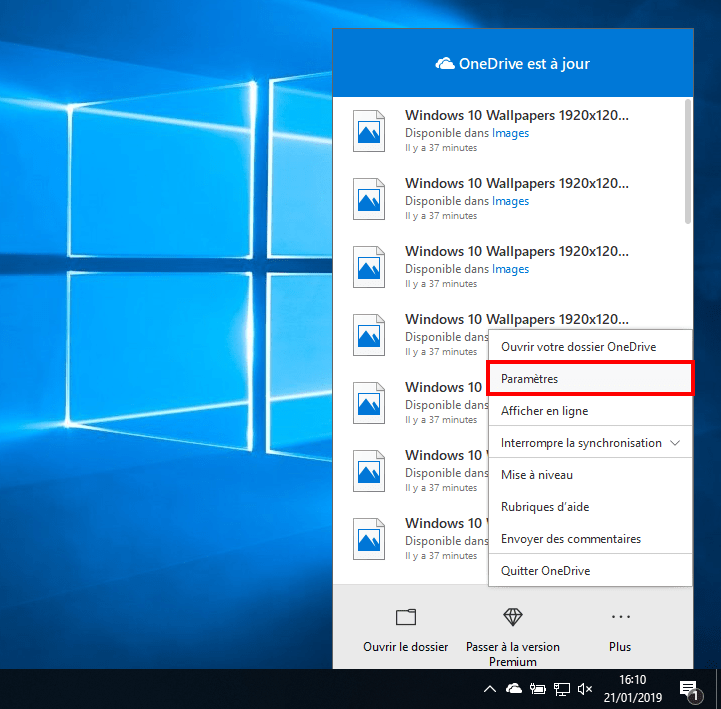The image size is (721, 709).
Task: Click the Plus three-dots icon
Action: click(x=620, y=617)
